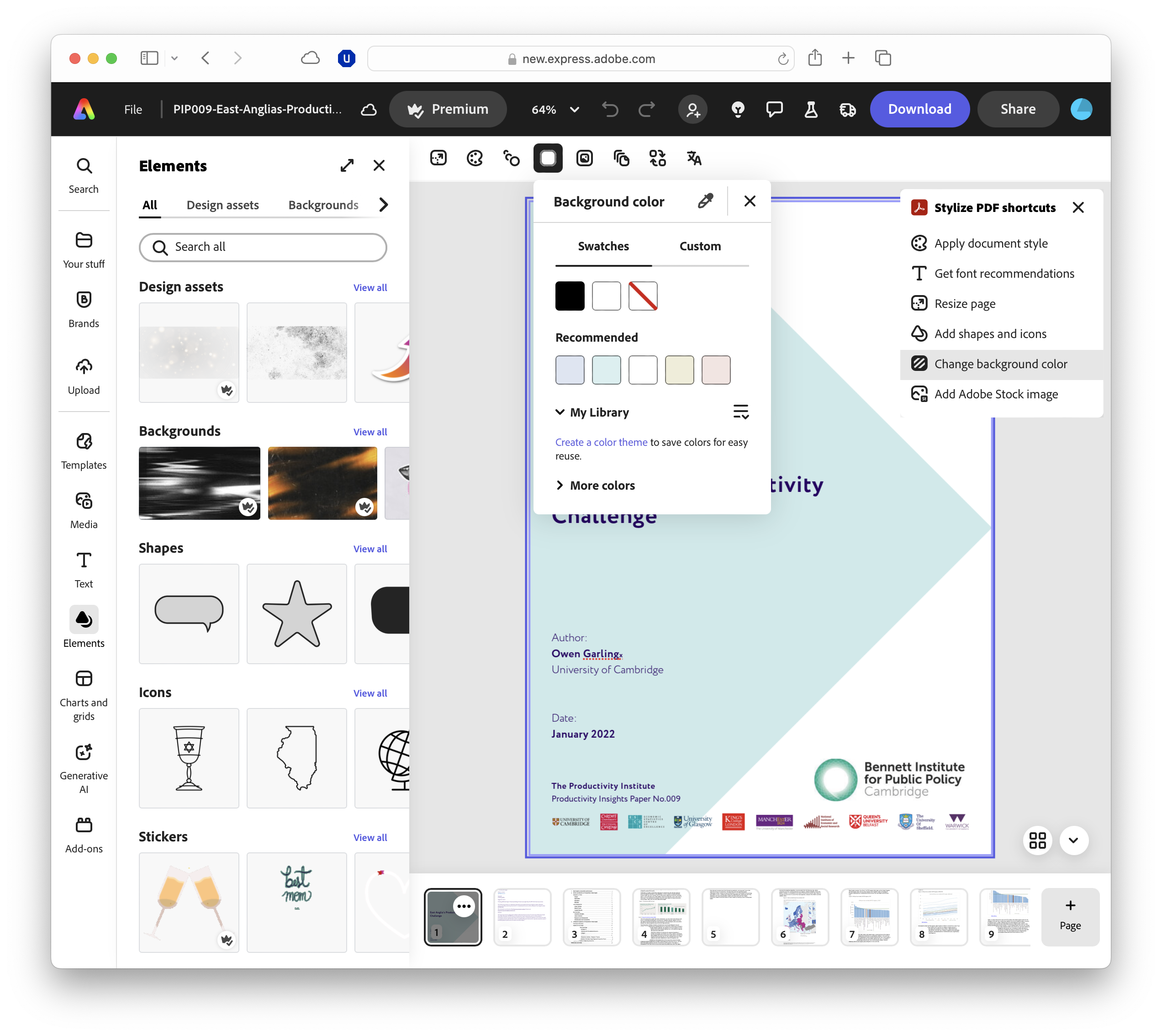
Task: Click the Translate toolbar icon
Action: click(x=694, y=158)
